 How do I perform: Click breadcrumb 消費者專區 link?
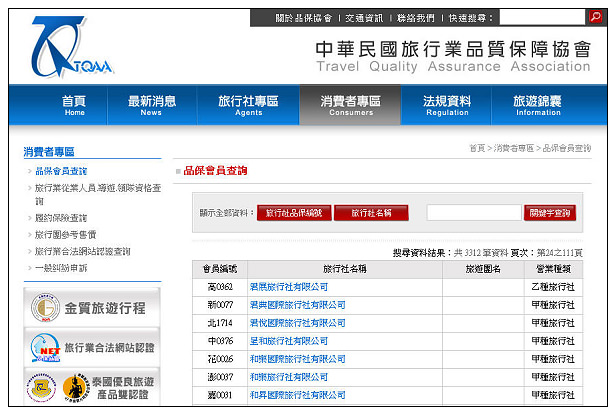tap(514, 148)
